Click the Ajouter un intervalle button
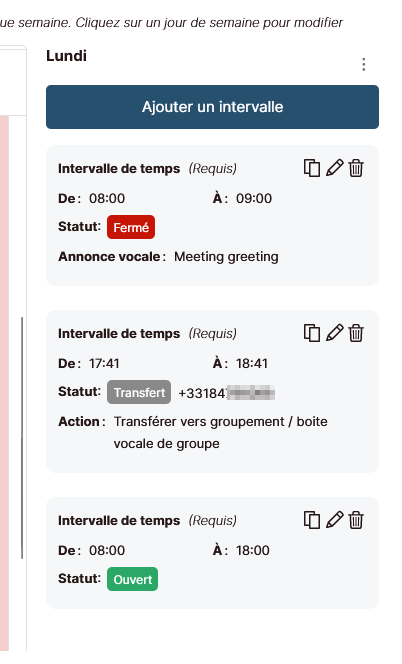402x664 pixels. pyautogui.click(x=212, y=107)
